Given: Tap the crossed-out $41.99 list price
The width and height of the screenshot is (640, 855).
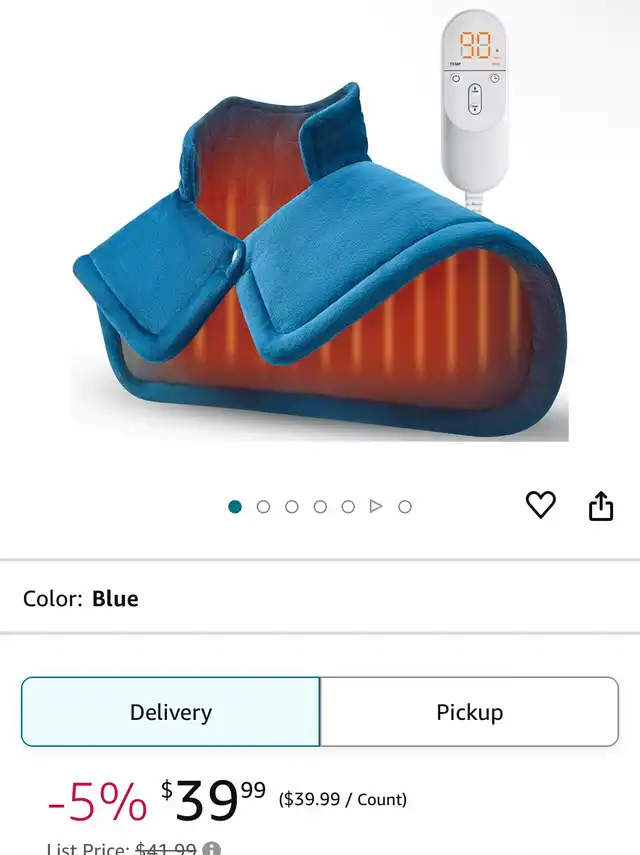Looking at the screenshot, I should (166, 848).
